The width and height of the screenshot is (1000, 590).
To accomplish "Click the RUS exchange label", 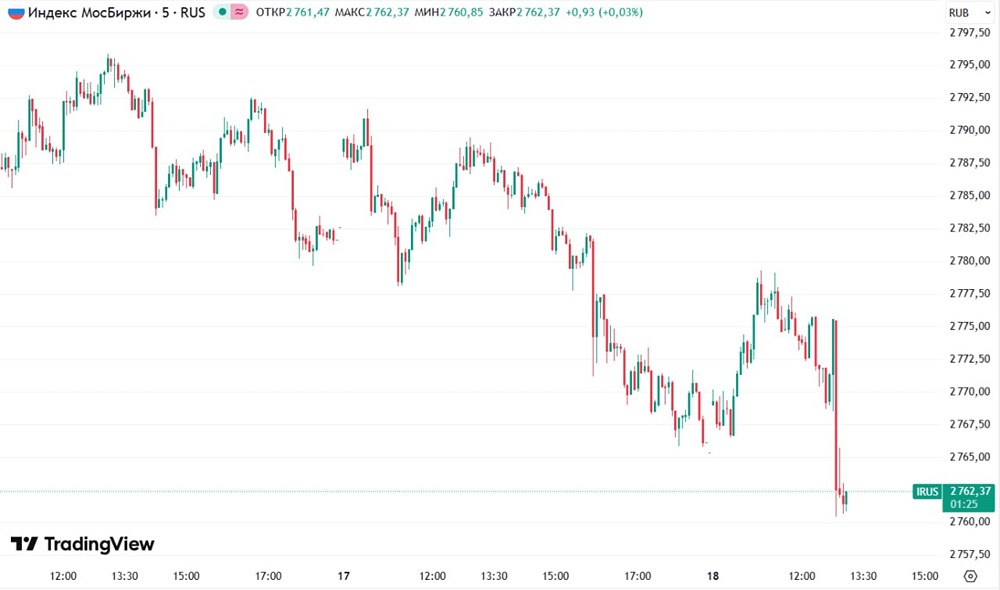I will [x=189, y=13].
